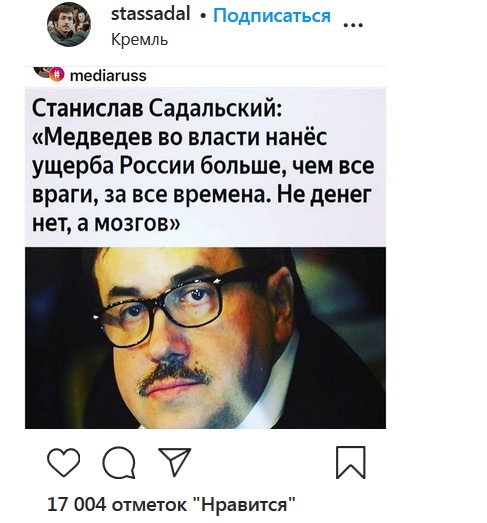Share post via paper plane icon
The height and width of the screenshot is (523, 487).
pyautogui.click(x=174, y=461)
